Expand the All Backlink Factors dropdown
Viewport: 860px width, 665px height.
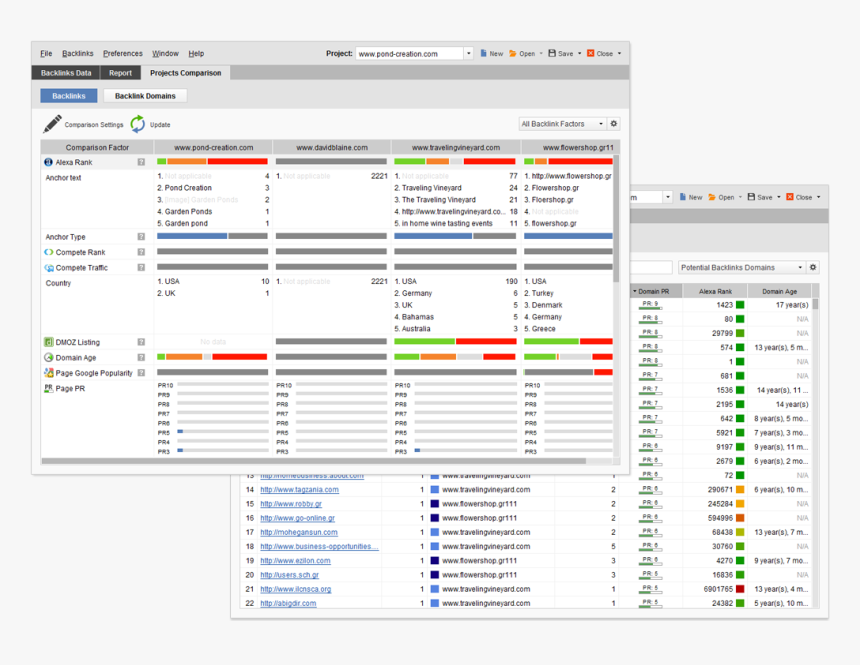tap(601, 123)
